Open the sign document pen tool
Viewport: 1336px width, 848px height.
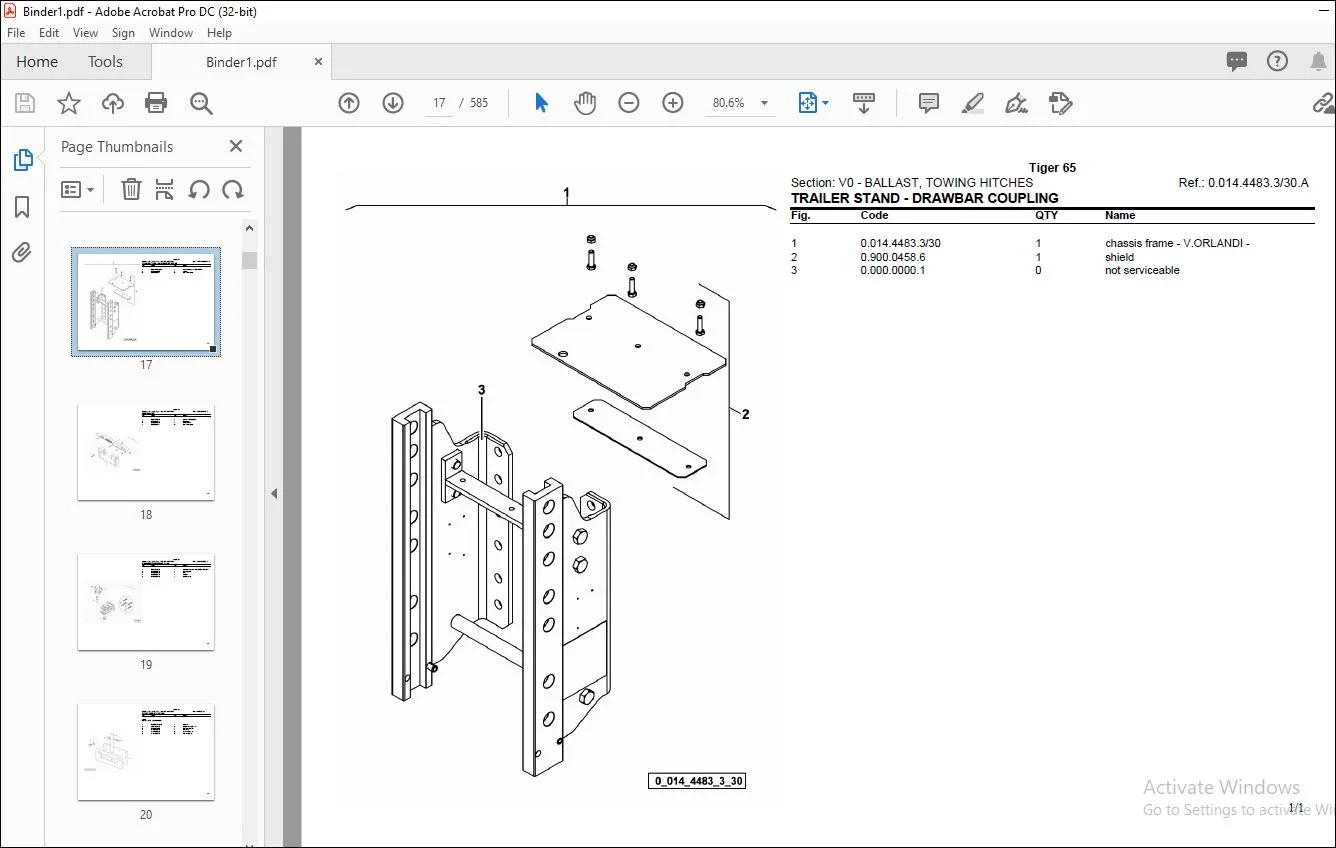tap(1017, 103)
